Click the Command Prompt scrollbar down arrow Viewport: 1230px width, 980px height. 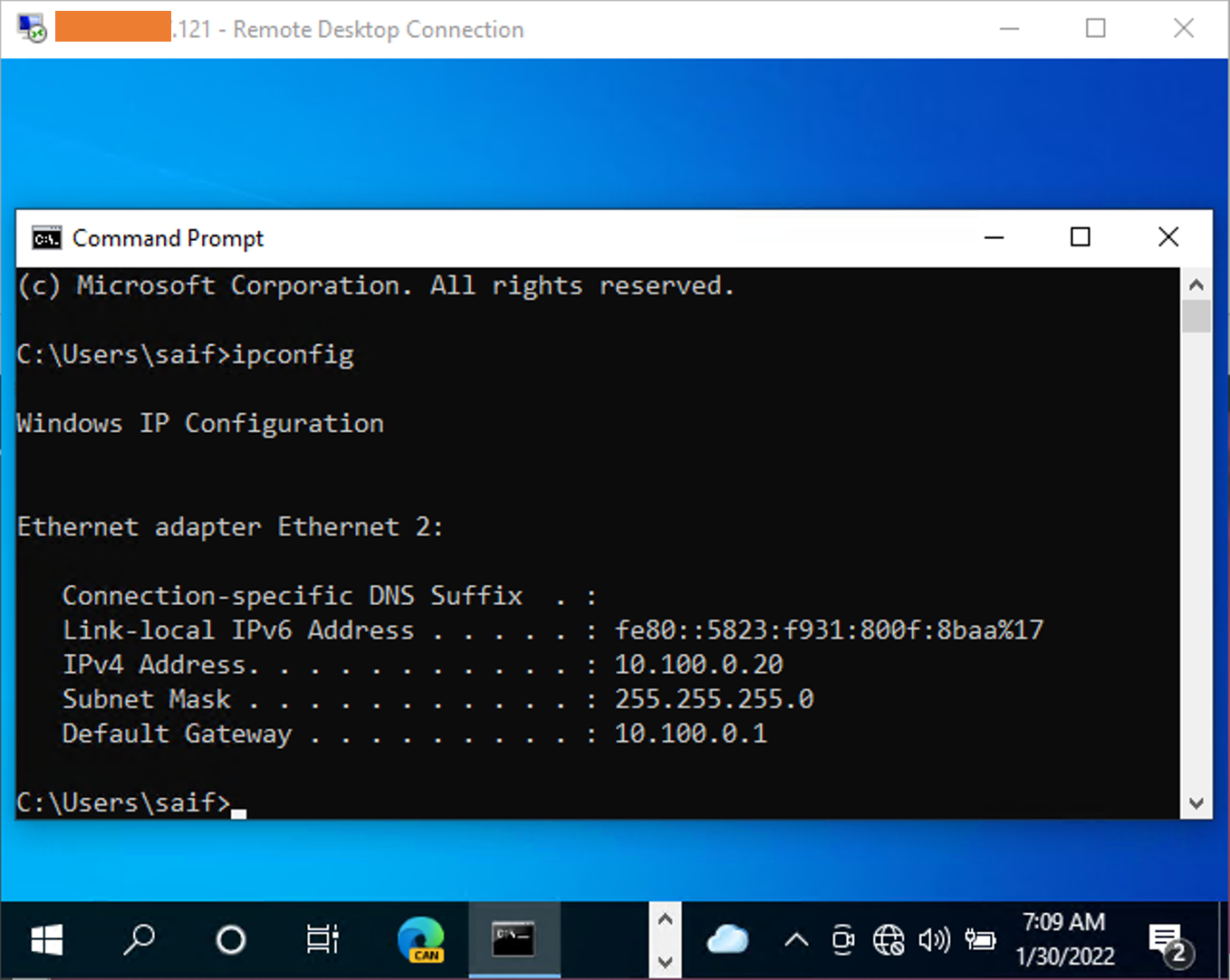tap(1196, 803)
